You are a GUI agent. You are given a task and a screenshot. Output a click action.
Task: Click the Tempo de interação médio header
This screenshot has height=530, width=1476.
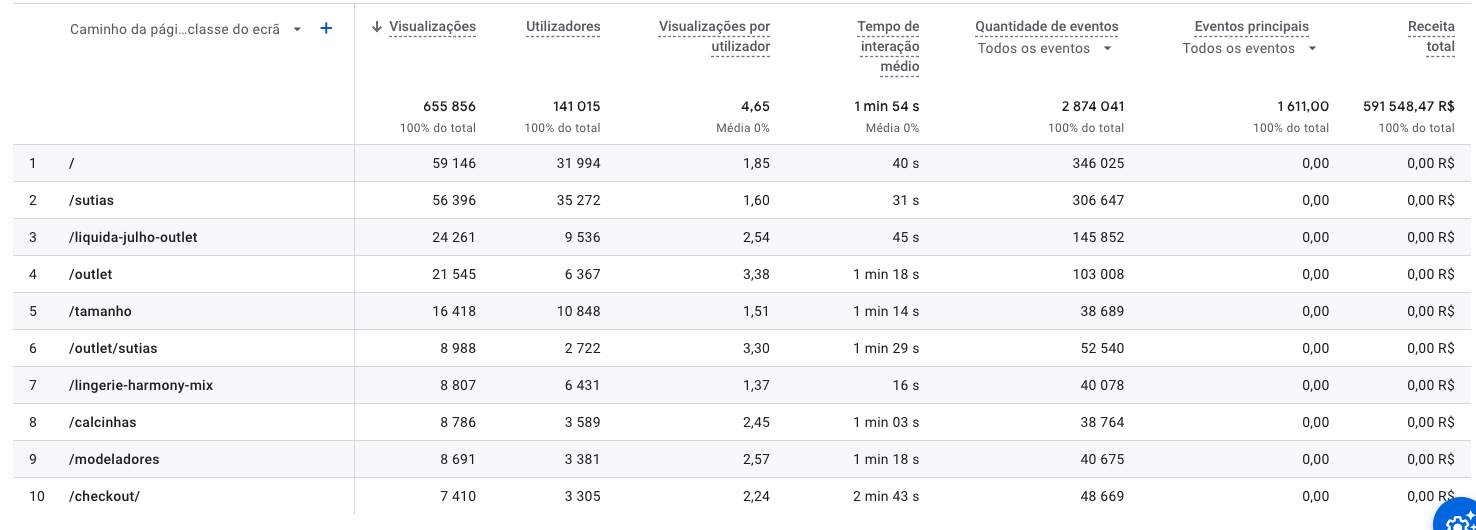tap(889, 46)
